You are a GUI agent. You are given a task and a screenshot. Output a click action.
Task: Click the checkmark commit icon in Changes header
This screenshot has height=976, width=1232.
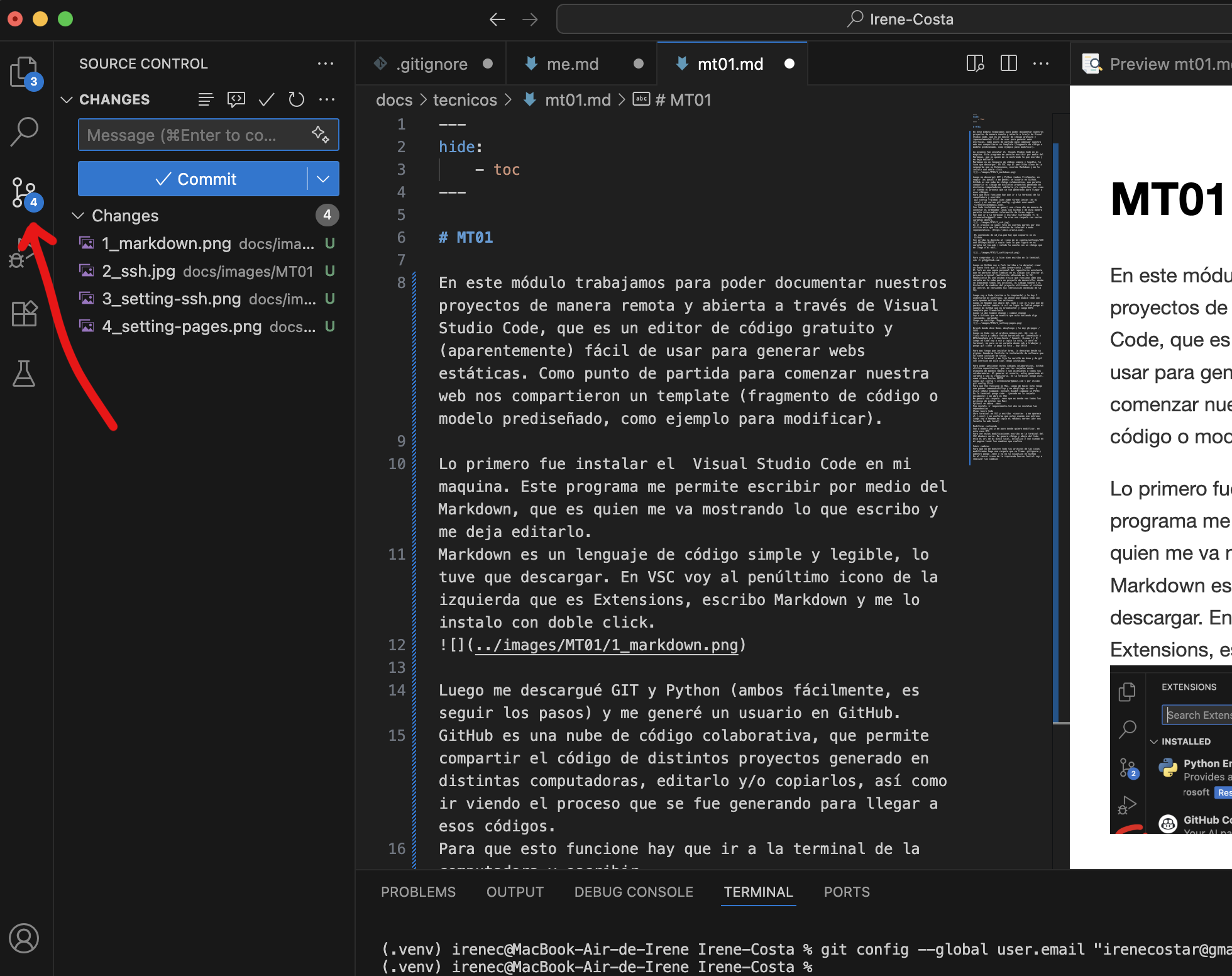click(x=267, y=99)
